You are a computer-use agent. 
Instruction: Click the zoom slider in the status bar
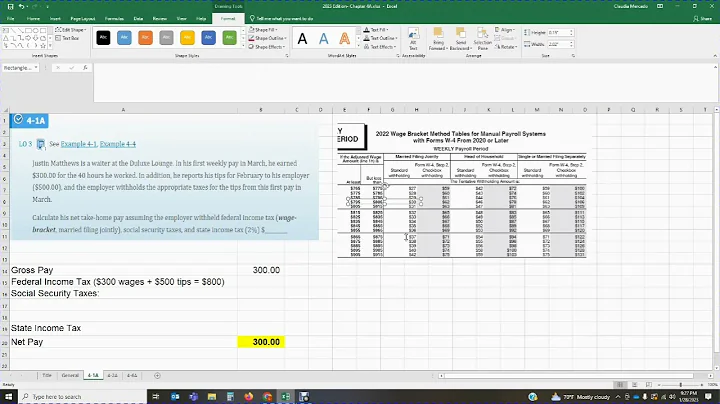(x=681, y=384)
